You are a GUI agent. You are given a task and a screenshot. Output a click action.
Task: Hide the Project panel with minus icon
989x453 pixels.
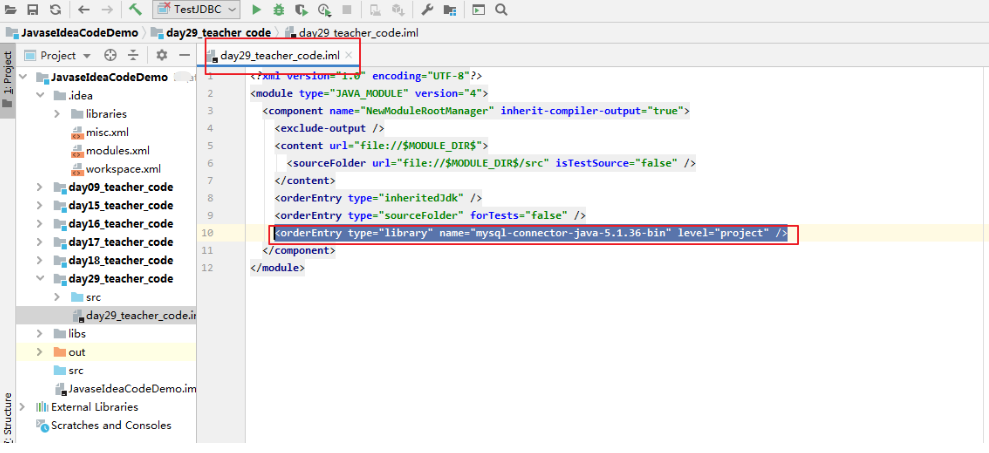(x=184, y=56)
